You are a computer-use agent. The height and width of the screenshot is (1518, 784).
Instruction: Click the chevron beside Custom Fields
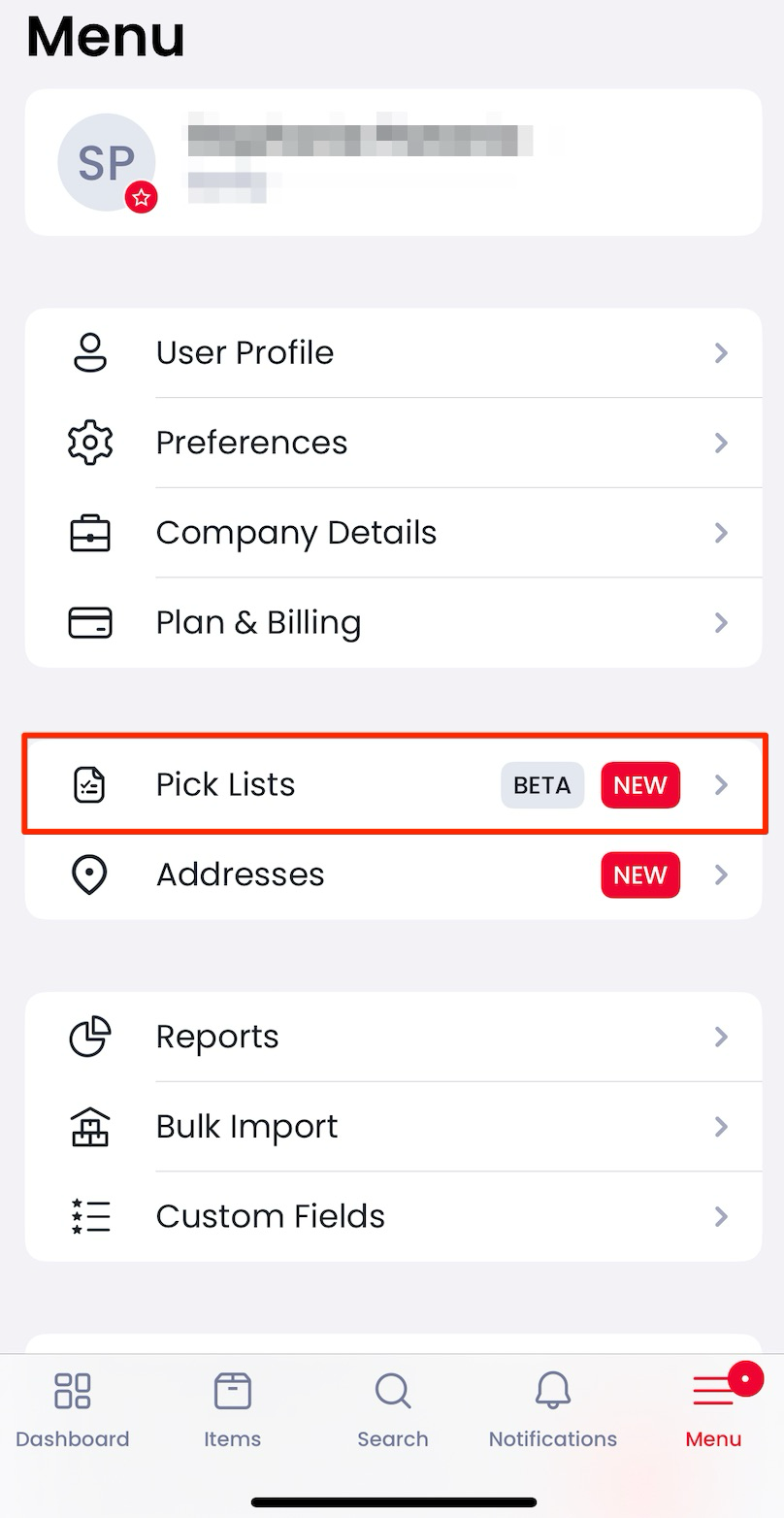(721, 1216)
